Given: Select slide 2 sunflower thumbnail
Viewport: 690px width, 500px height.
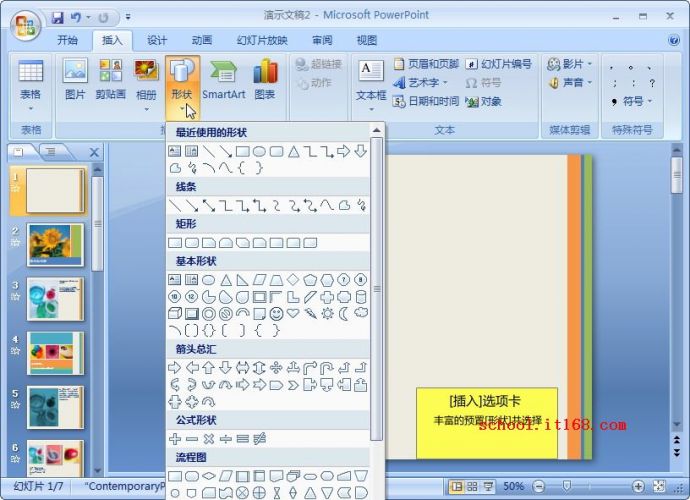Looking at the screenshot, I should coord(55,245).
